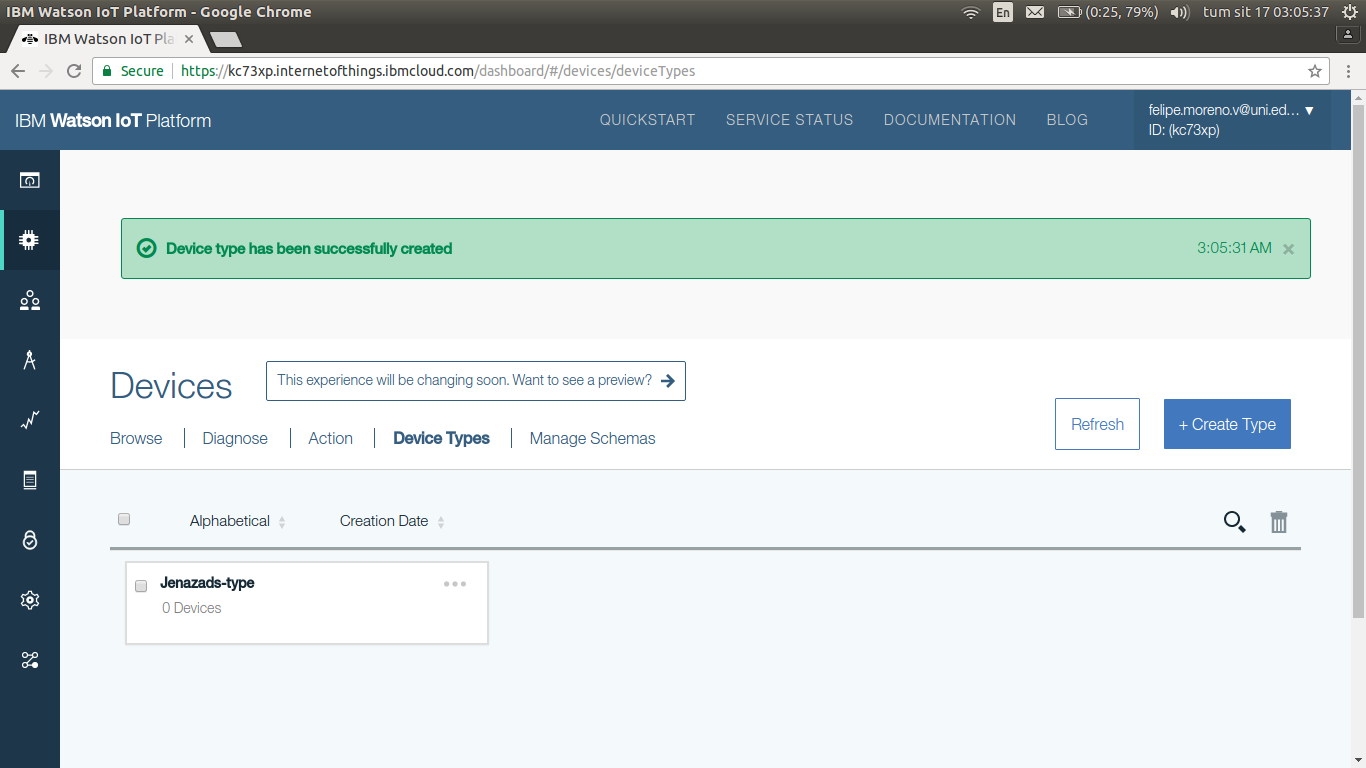The width and height of the screenshot is (1366, 768).
Task: Select the Device Types tab
Action: [442, 438]
